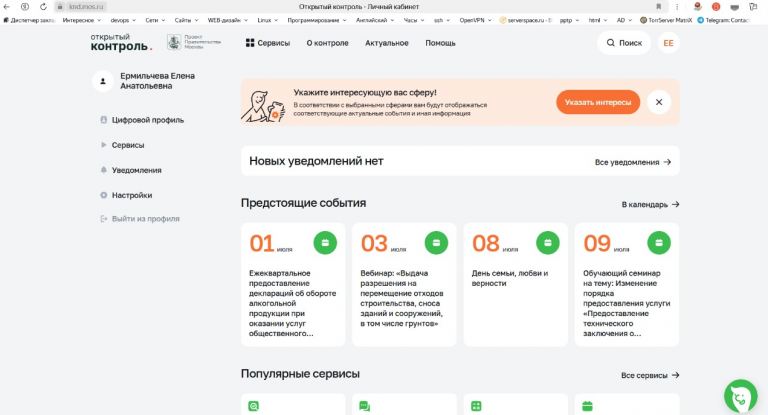This screenshot has height=415, width=768.
Task: Open the EE user avatar menu
Action: [x=668, y=43]
